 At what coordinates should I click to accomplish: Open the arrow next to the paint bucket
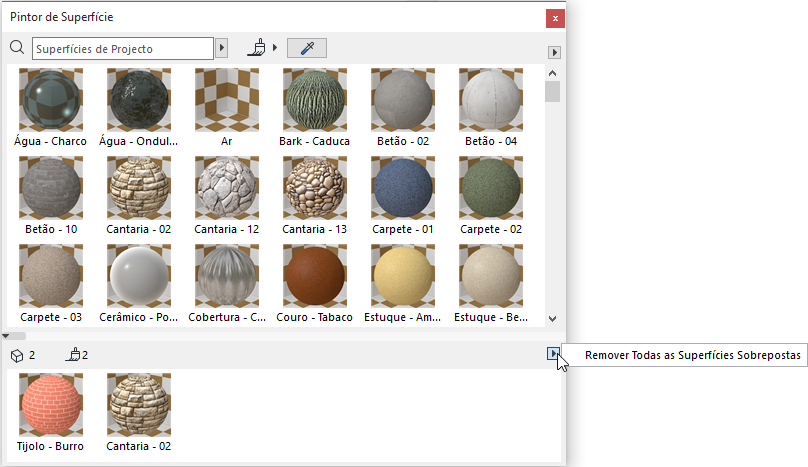tap(276, 48)
